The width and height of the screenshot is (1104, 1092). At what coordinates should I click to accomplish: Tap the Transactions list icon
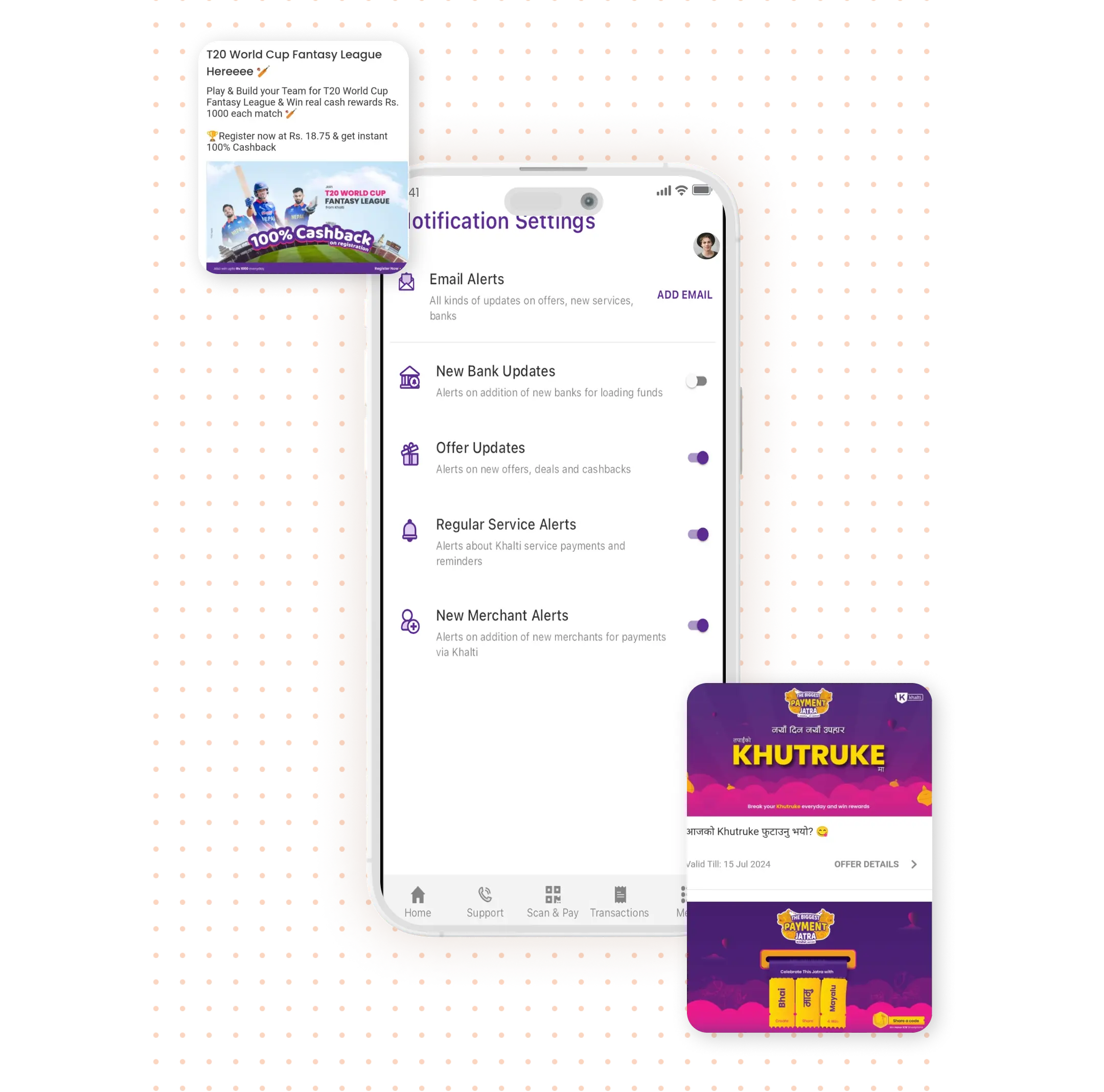pyautogui.click(x=620, y=894)
